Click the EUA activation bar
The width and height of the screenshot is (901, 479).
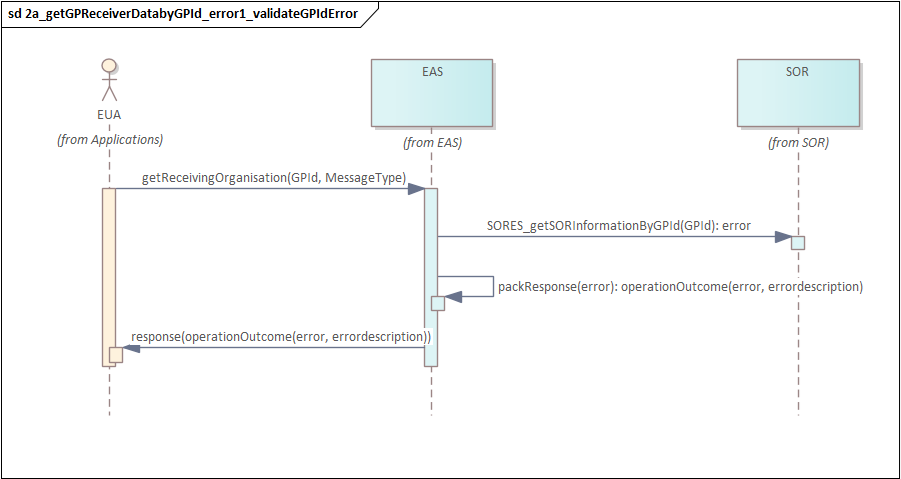click(x=109, y=277)
